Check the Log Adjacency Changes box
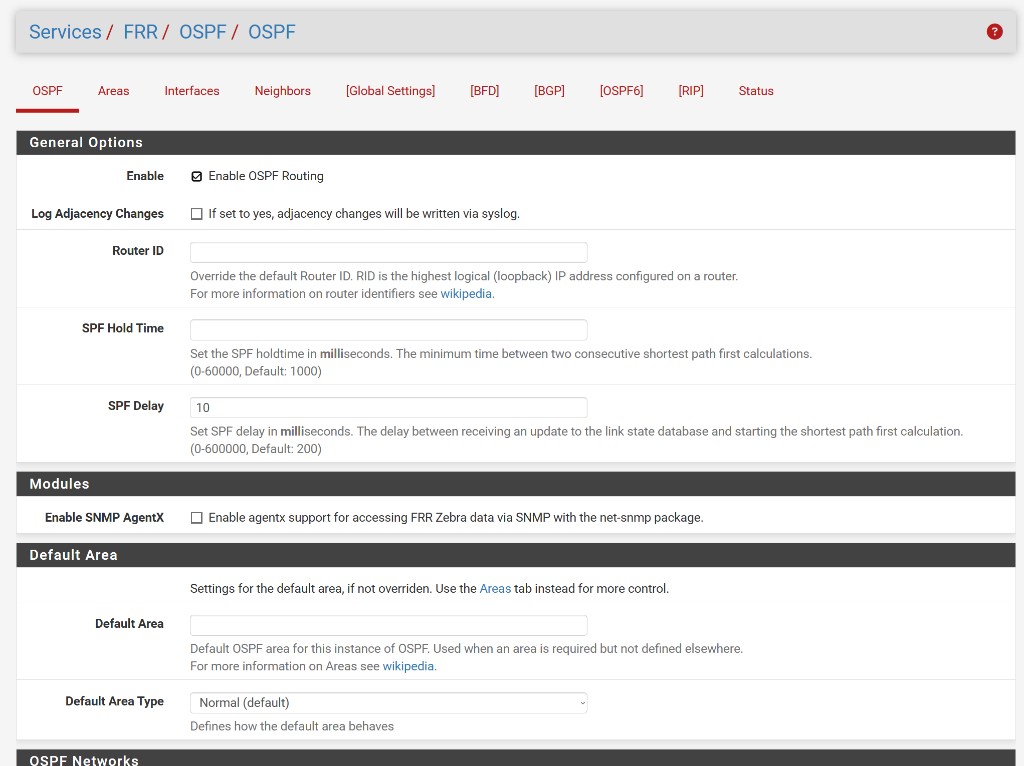The height and width of the screenshot is (766, 1024). tap(197, 214)
